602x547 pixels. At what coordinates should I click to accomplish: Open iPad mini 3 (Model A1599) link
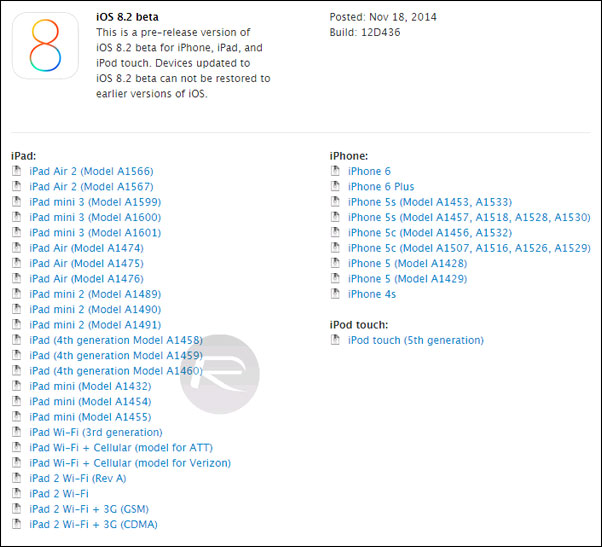(x=95, y=202)
